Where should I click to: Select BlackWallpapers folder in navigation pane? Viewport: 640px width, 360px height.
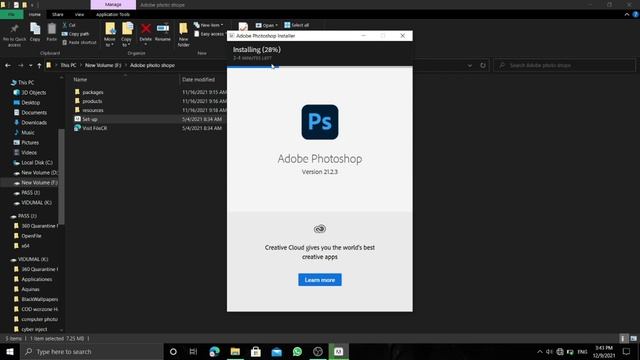[x=39, y=299]
